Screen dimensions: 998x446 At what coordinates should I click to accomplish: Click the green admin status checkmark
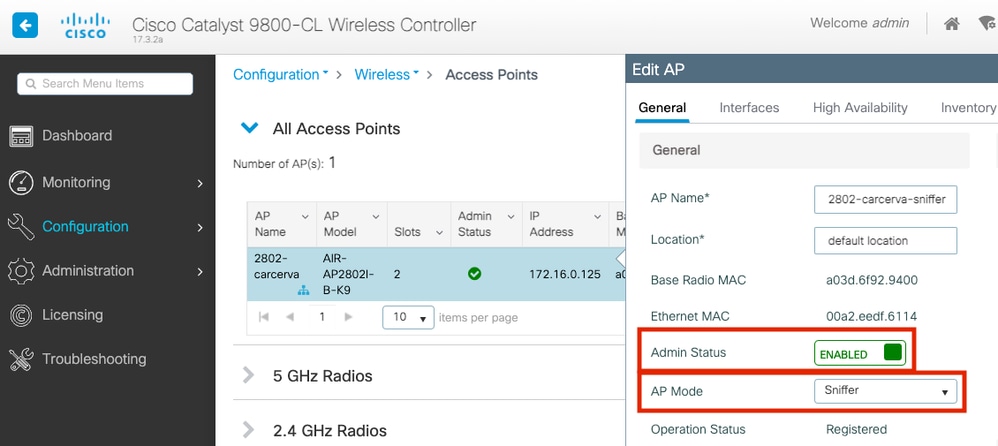pyautogui.click(x=474, y=274)
